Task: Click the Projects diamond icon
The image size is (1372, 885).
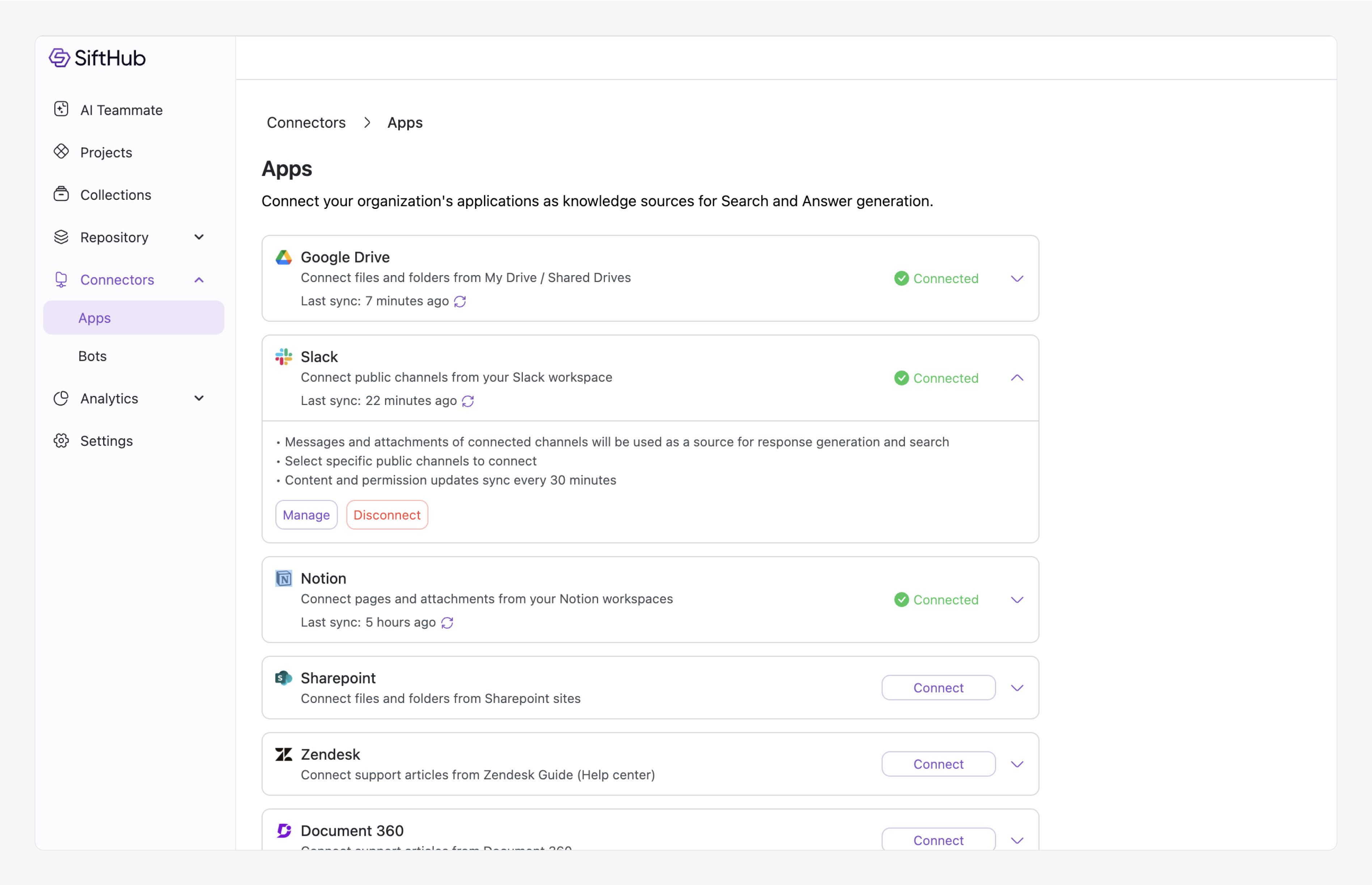Action: click(61, 152)
